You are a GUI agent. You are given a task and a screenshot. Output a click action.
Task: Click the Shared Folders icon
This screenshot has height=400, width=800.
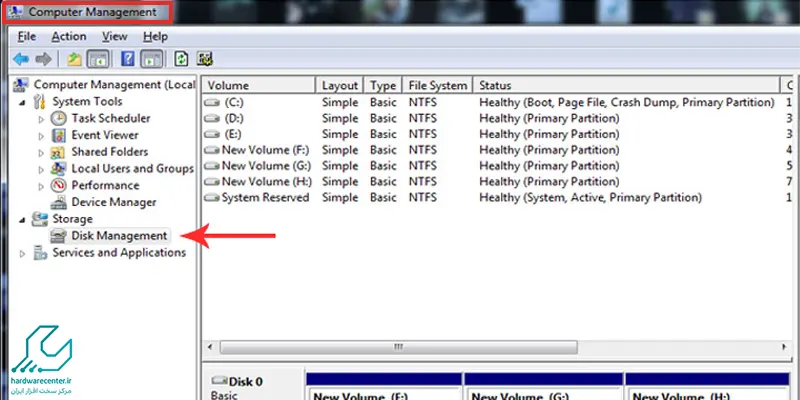[x=59, y=152]
